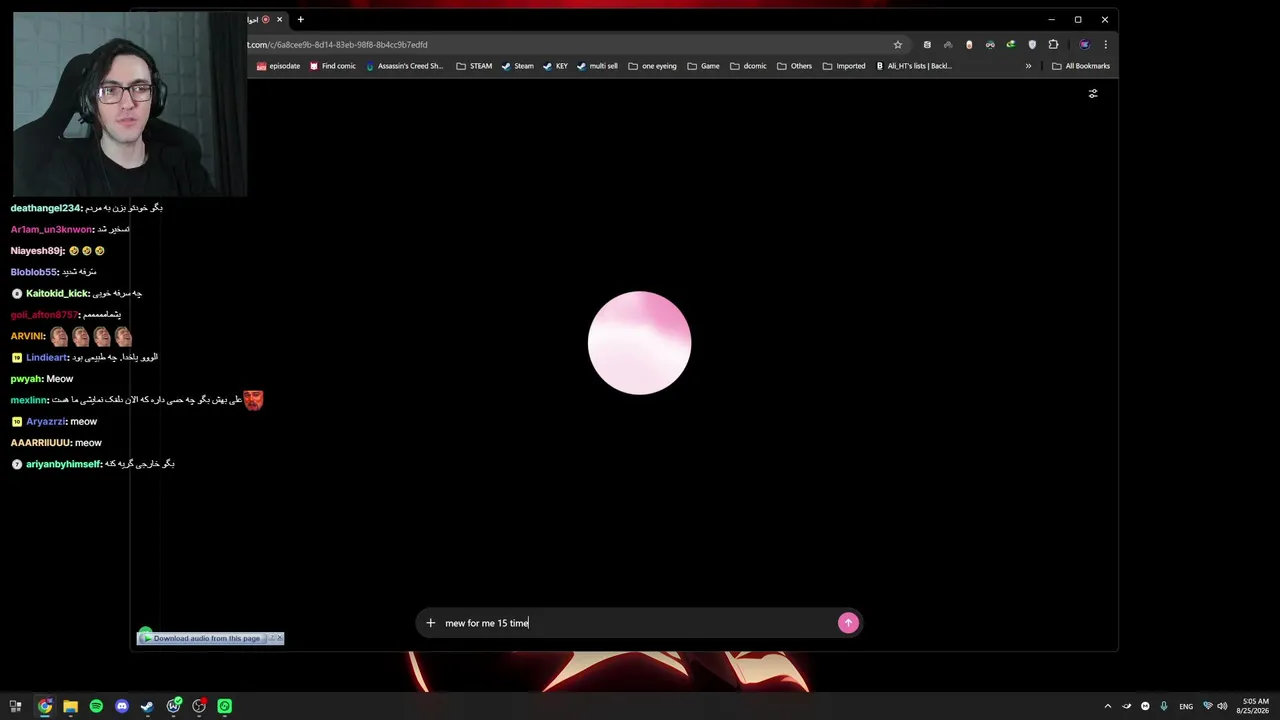Open network status in the system tray

point(1208,706)
